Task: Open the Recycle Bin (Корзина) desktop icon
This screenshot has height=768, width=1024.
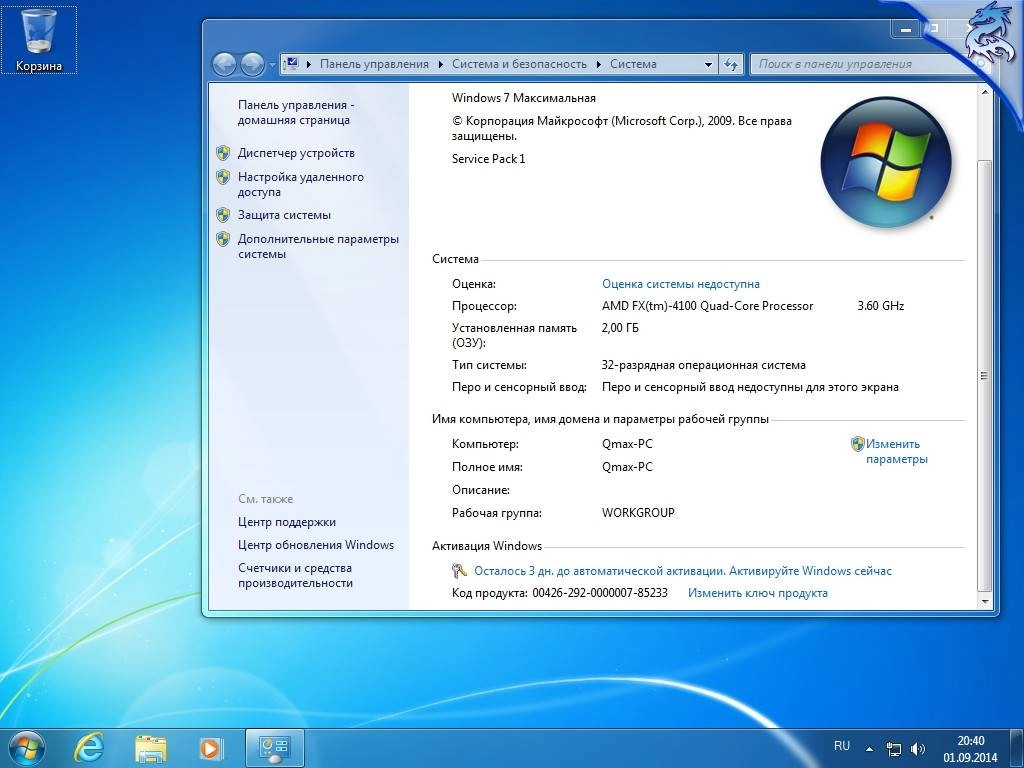Action: [x=39, y=40]
